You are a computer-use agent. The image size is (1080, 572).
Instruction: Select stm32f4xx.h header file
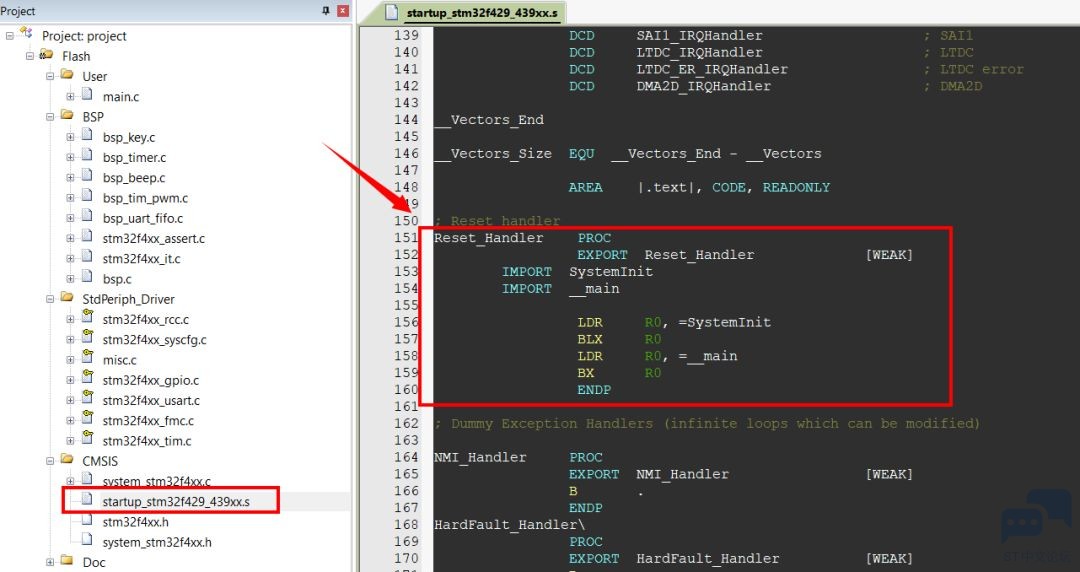tap(136, 522)
